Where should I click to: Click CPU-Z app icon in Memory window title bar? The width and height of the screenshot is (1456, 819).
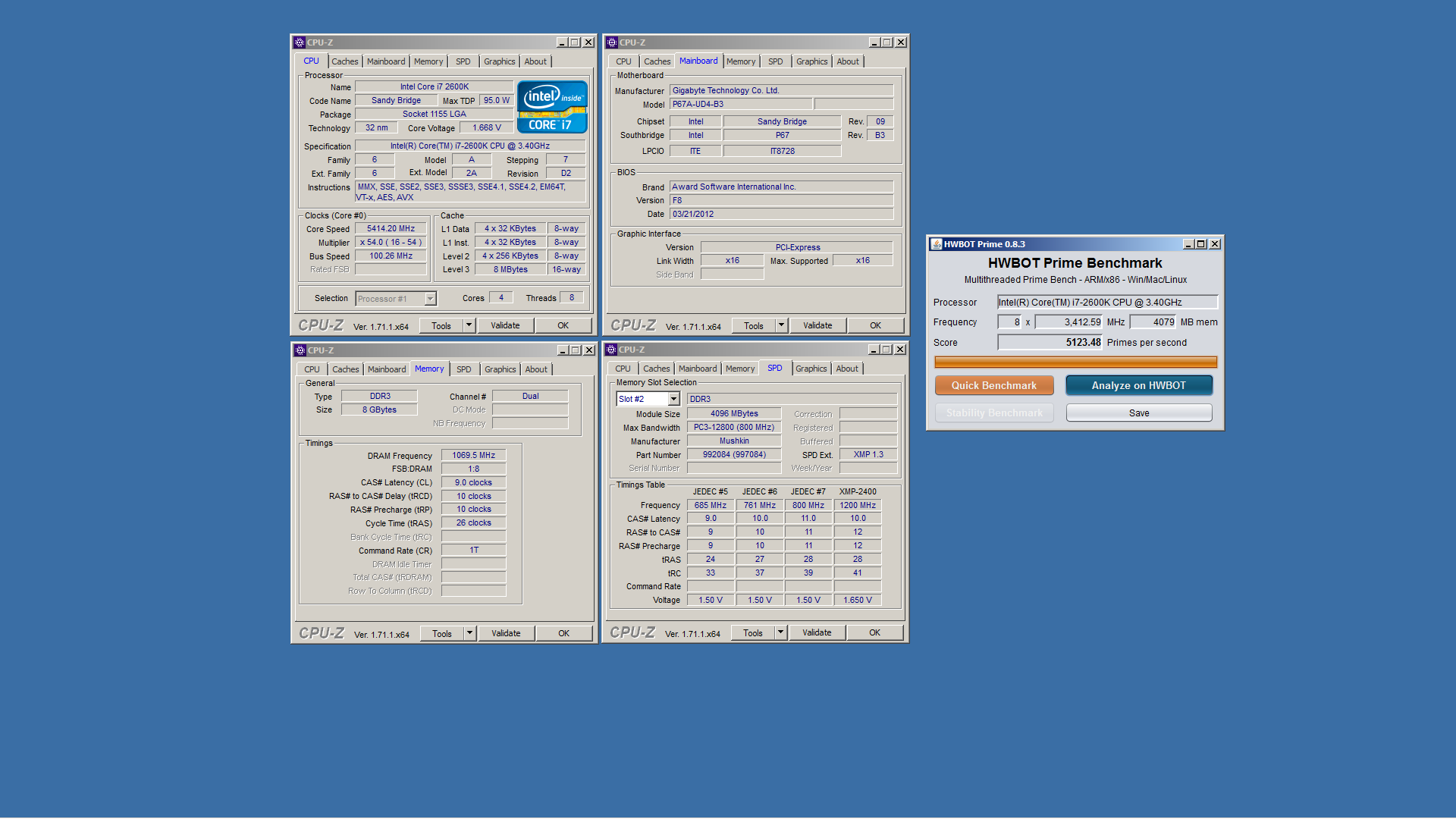point(300,350)
